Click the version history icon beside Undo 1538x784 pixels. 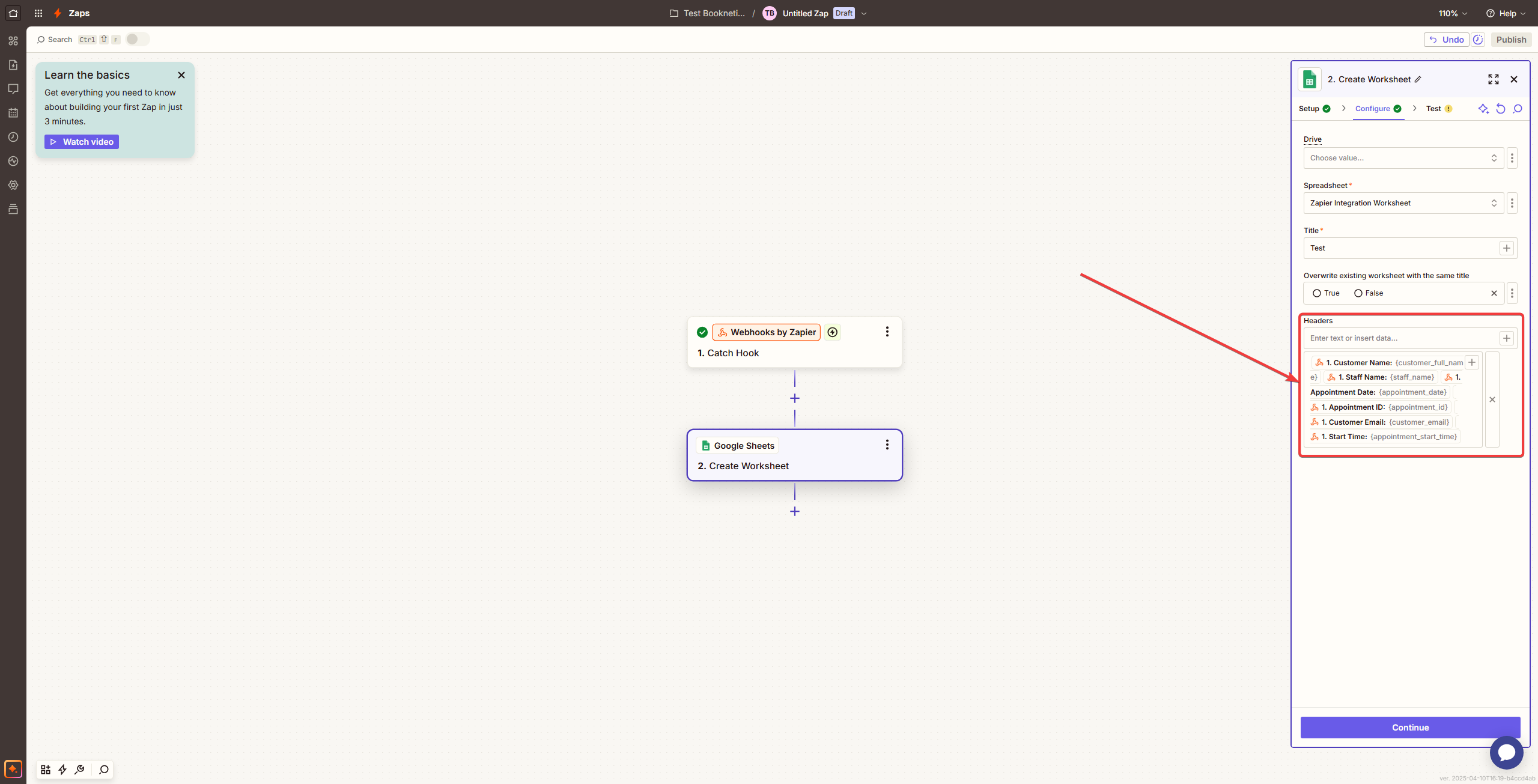pyautogui.click(x=1478, y=40)
